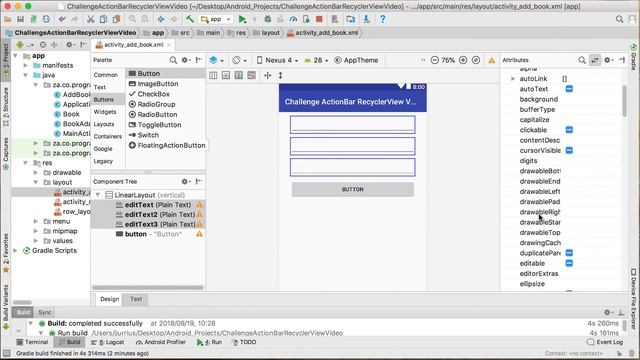Toggle the duplicateParentState attribute checkbox

tap(569, 253)
